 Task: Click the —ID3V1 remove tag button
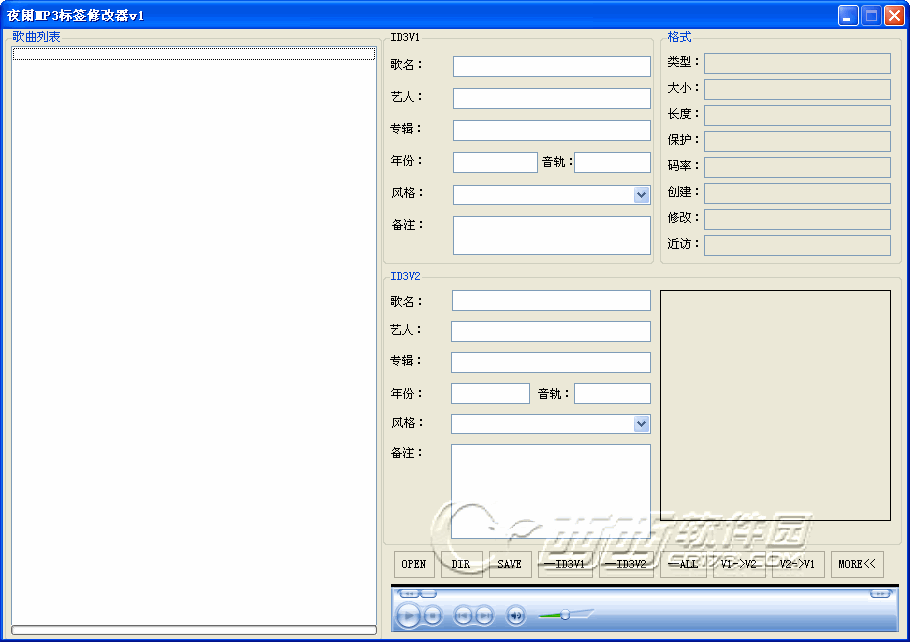(x=565, y=564)
